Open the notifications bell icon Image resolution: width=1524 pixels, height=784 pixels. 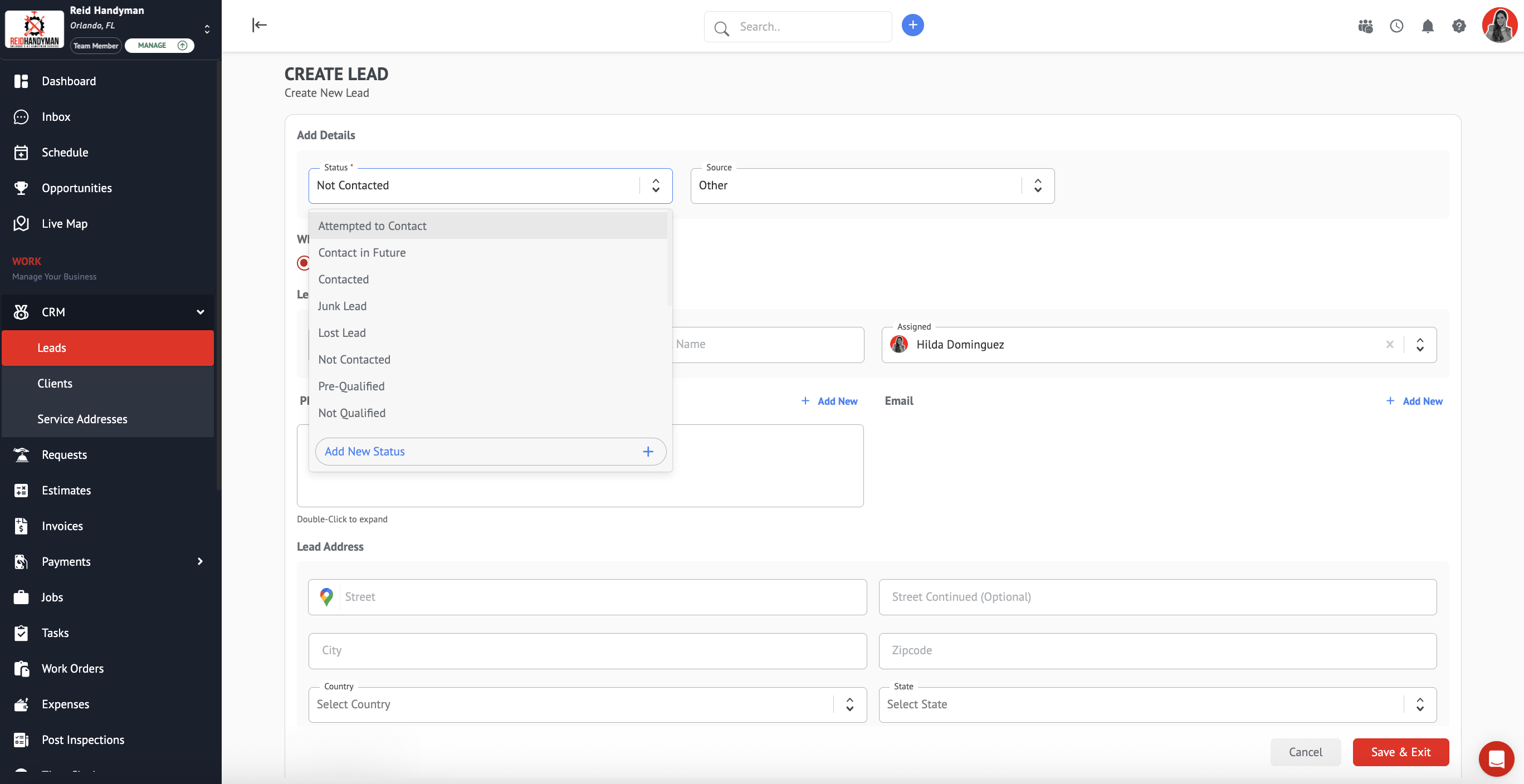pos(1427,26)
